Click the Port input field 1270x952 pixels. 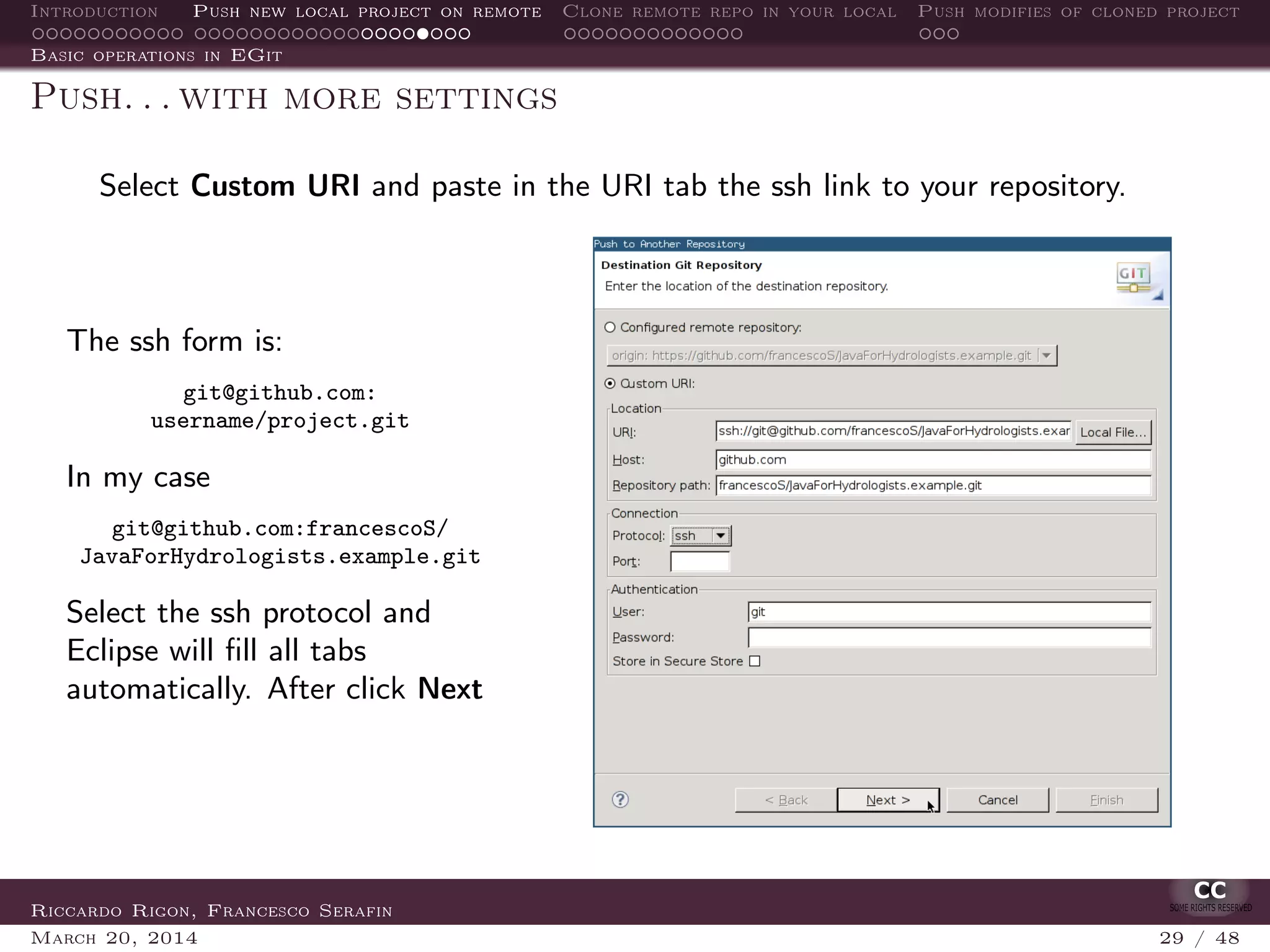[700, 562]
